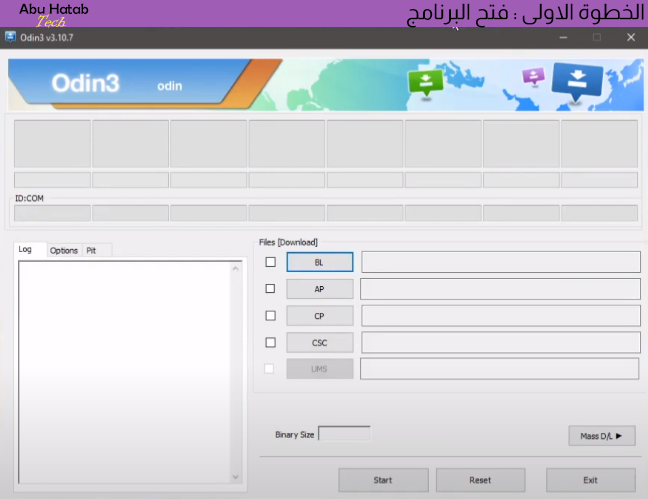This screenshot has height=499, width=648.
Task: Switch to the Options tab
Action: coord(64,251)
